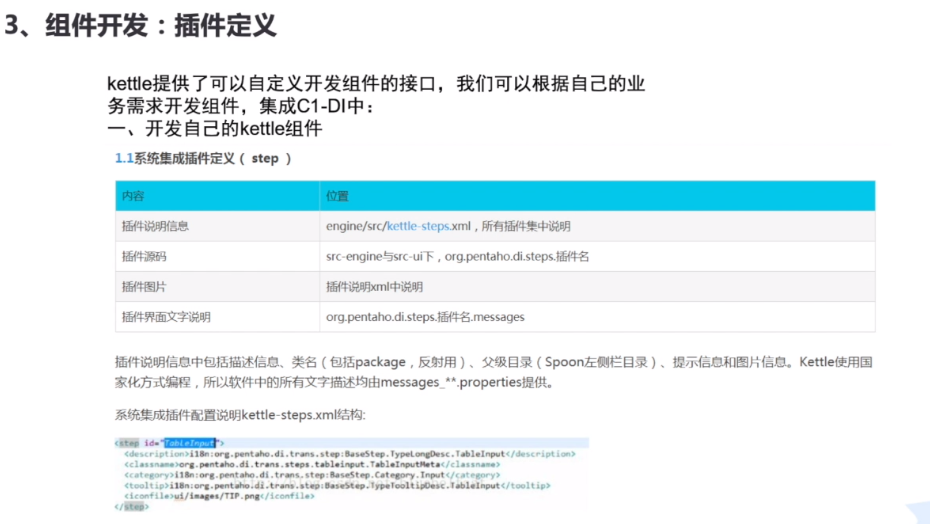This screenshot has width=930, height=524.
Task: Click the kettle-steps link in the table
Action: [418, 226]
